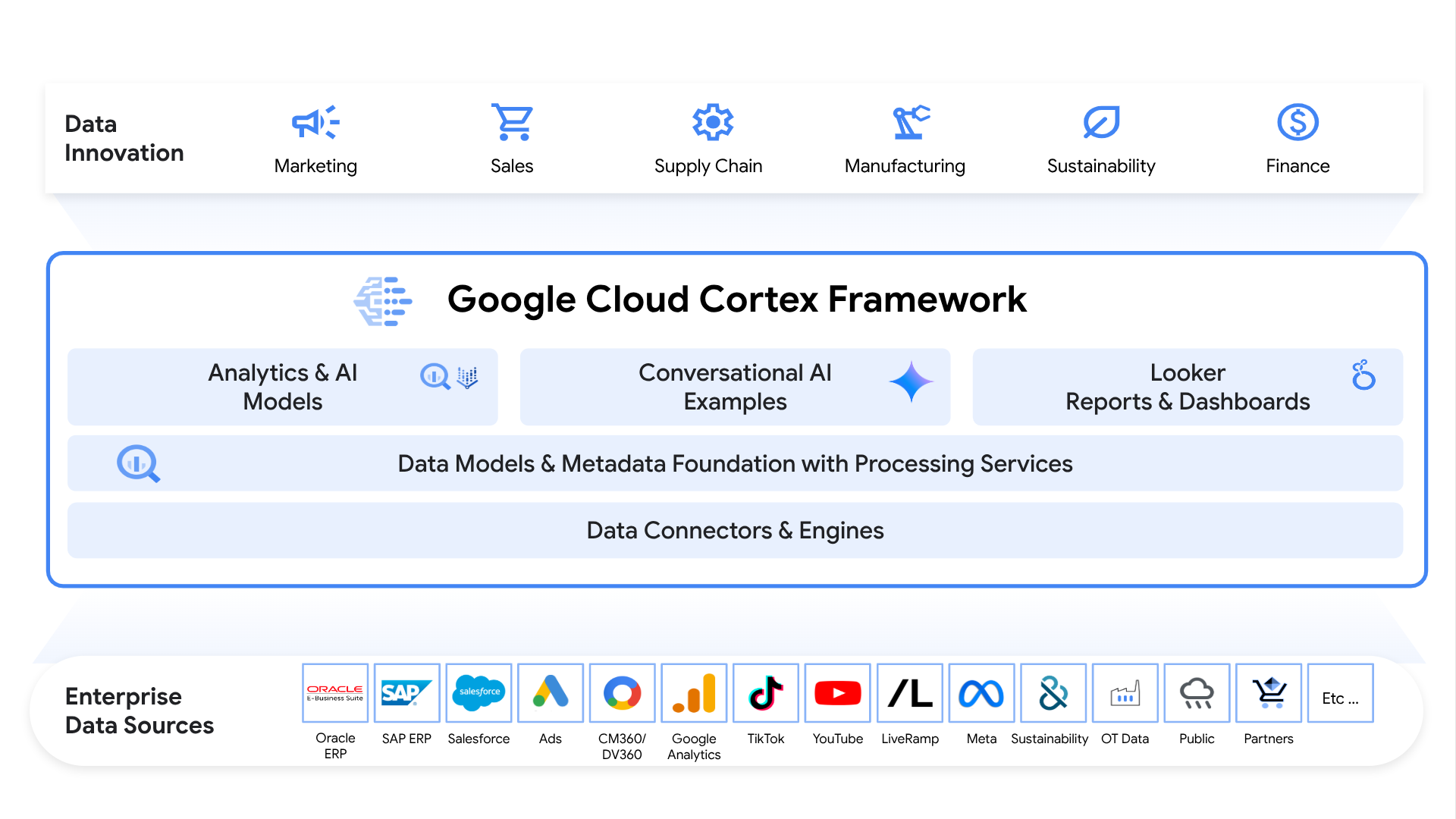The image size is (1456, 819).
Task: Click the TikTok connector tile
Action: pyautogui.click(x=766, y=692)
